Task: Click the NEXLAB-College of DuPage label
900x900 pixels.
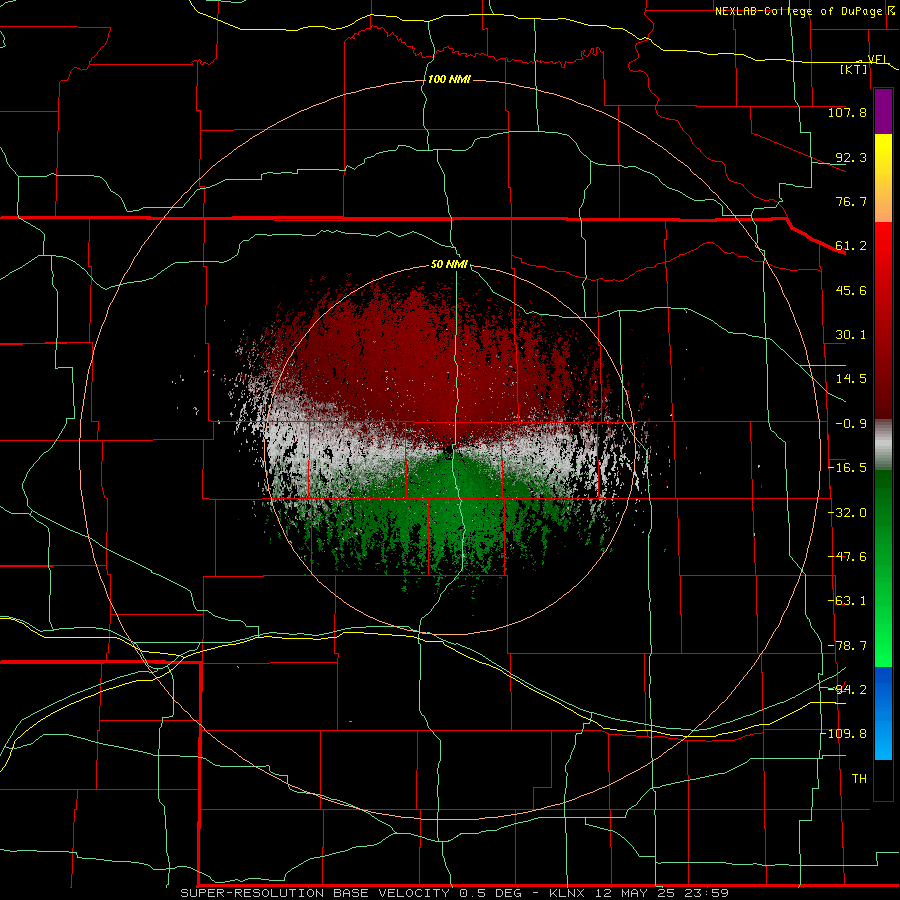Action: pyautogui.click(x=798, y=11)
